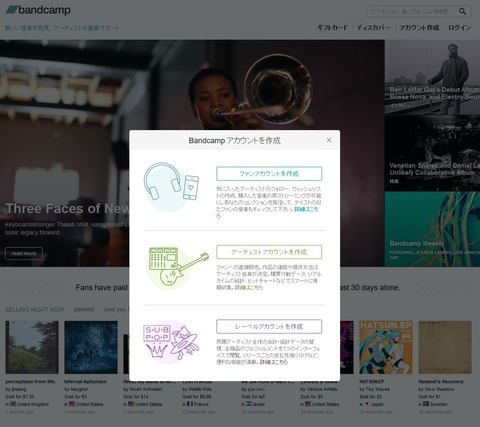Open the ディスカバー menu item
This screenshot has height=427, width=480.
tap(373, 28)
